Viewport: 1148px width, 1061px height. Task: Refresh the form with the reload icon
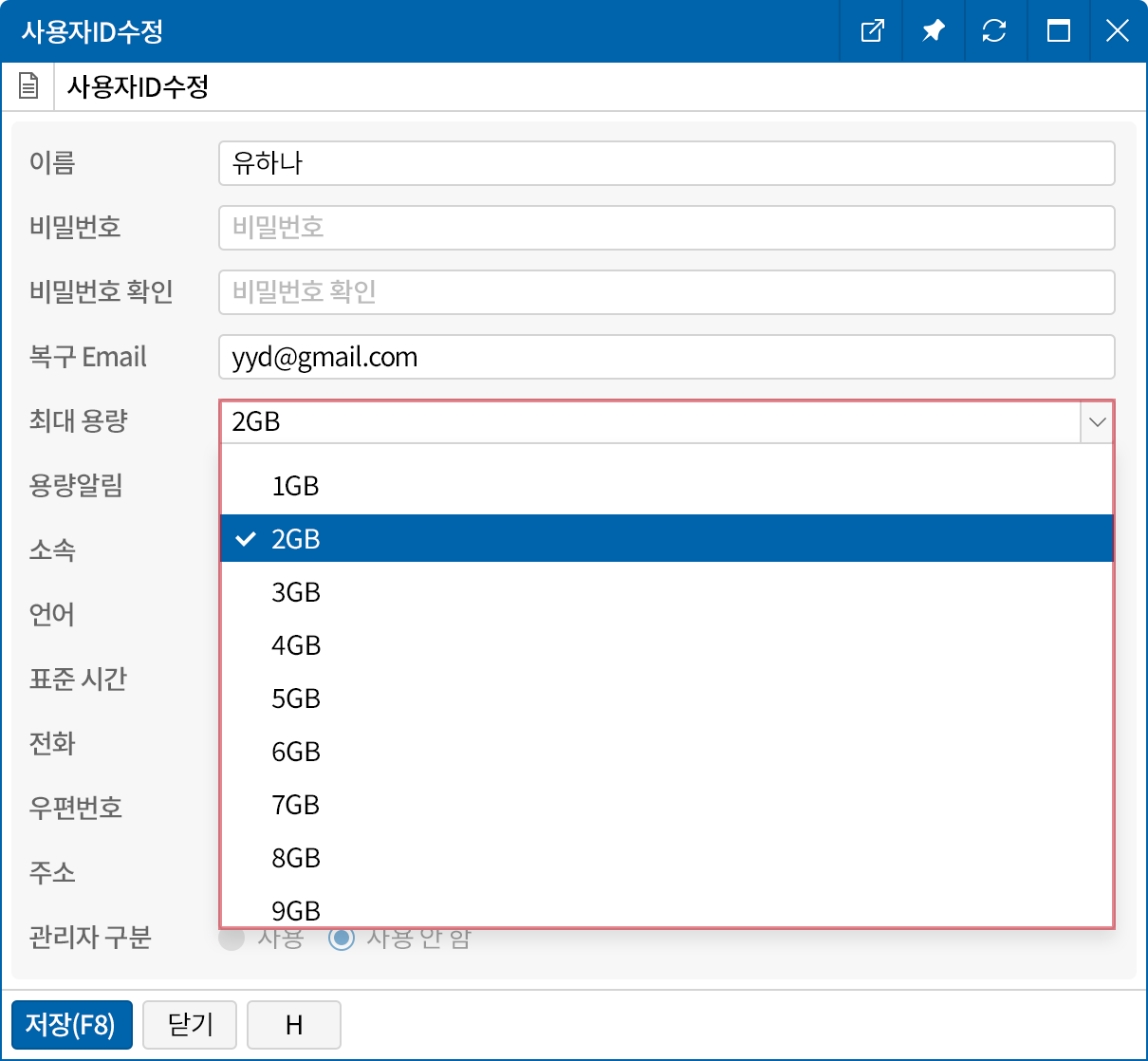[994, 31]
